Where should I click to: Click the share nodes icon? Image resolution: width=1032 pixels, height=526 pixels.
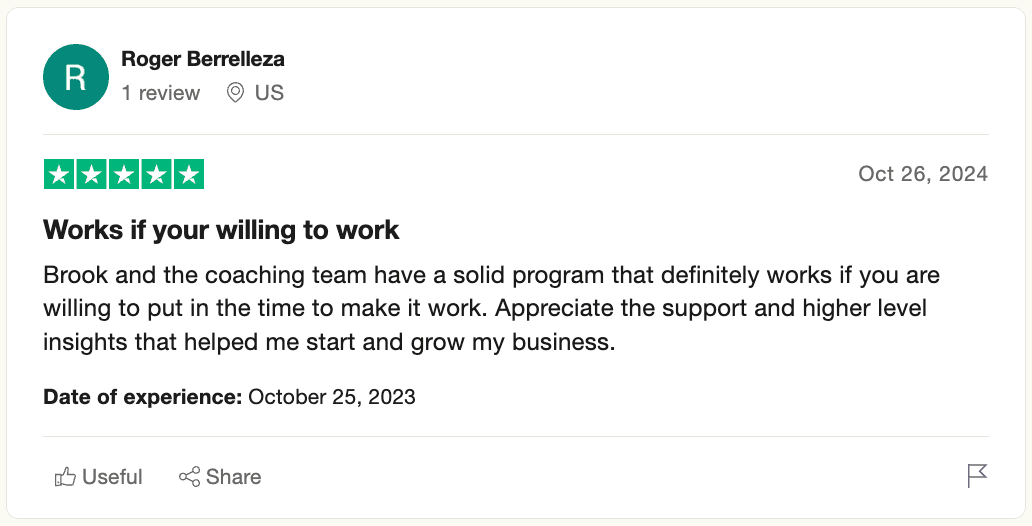[189, 477]
